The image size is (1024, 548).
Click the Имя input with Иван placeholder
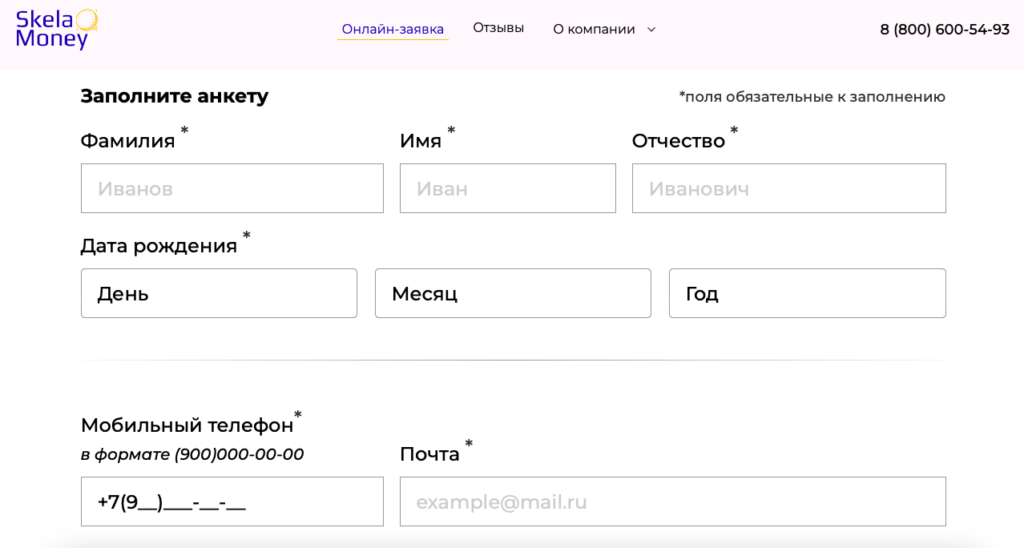click(507, 188)
